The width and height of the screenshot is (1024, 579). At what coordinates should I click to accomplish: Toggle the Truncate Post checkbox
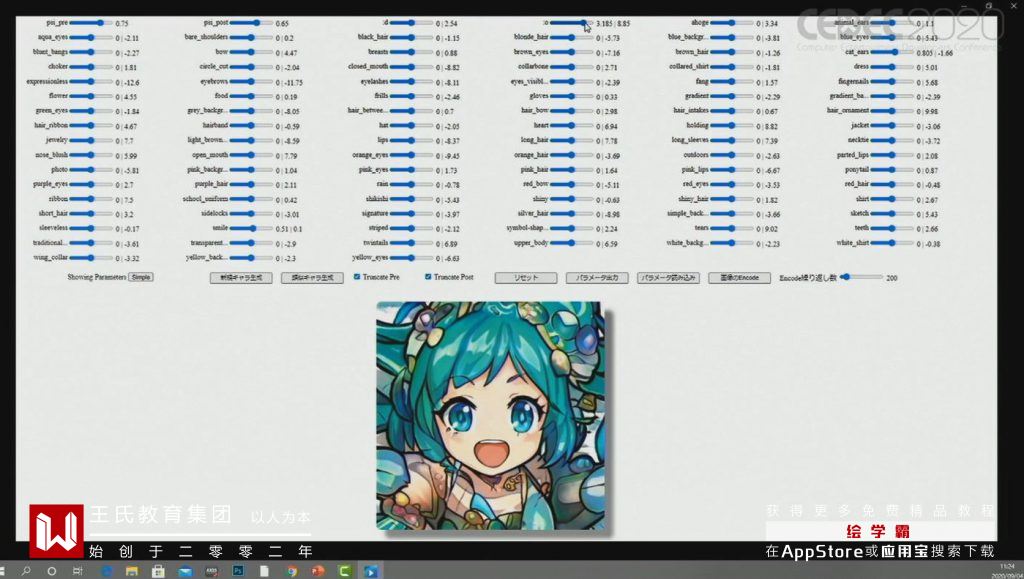(428, 277)
